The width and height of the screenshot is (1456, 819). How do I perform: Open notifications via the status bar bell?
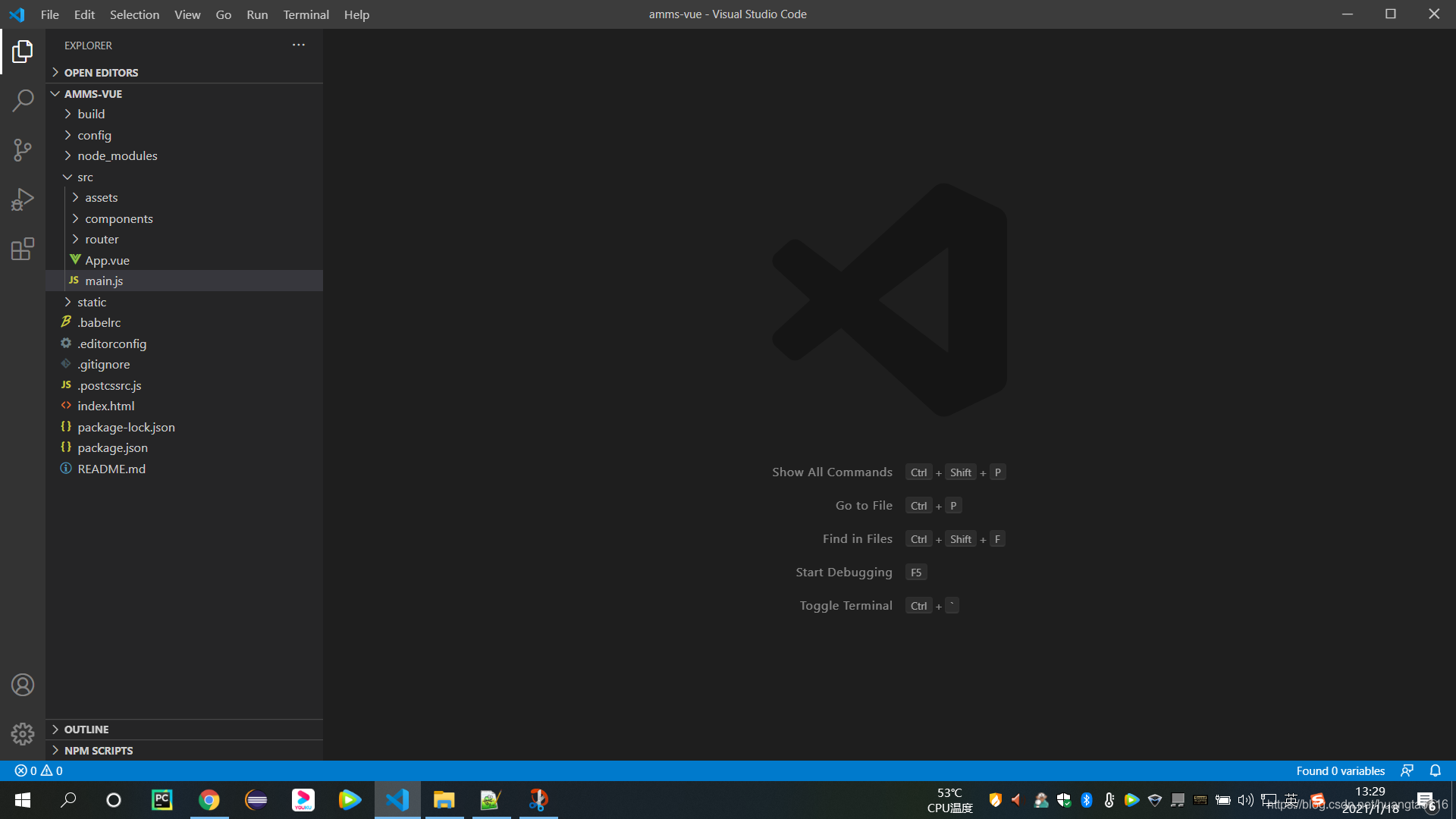[x=1436, y=770]
